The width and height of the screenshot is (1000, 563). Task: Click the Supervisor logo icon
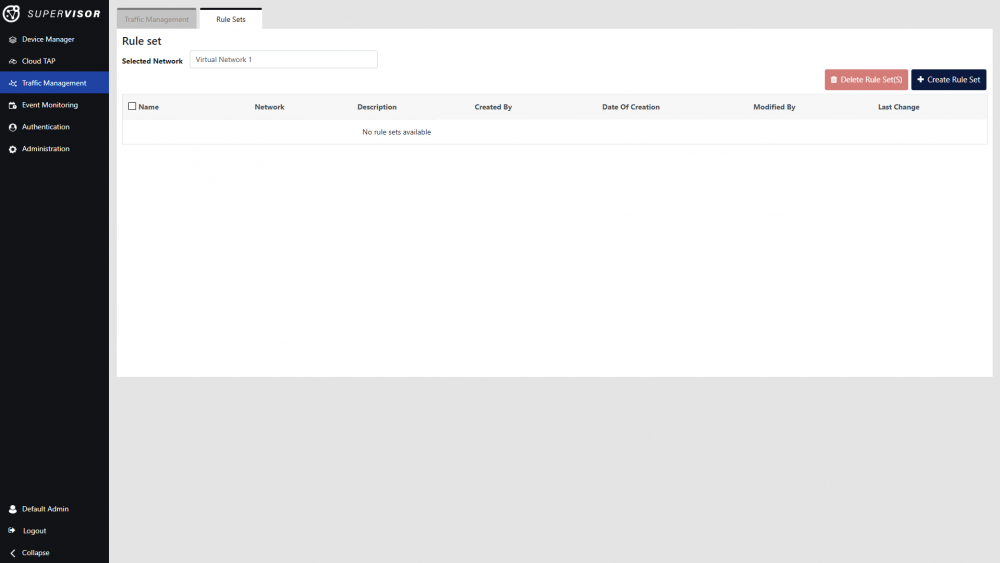13,13
